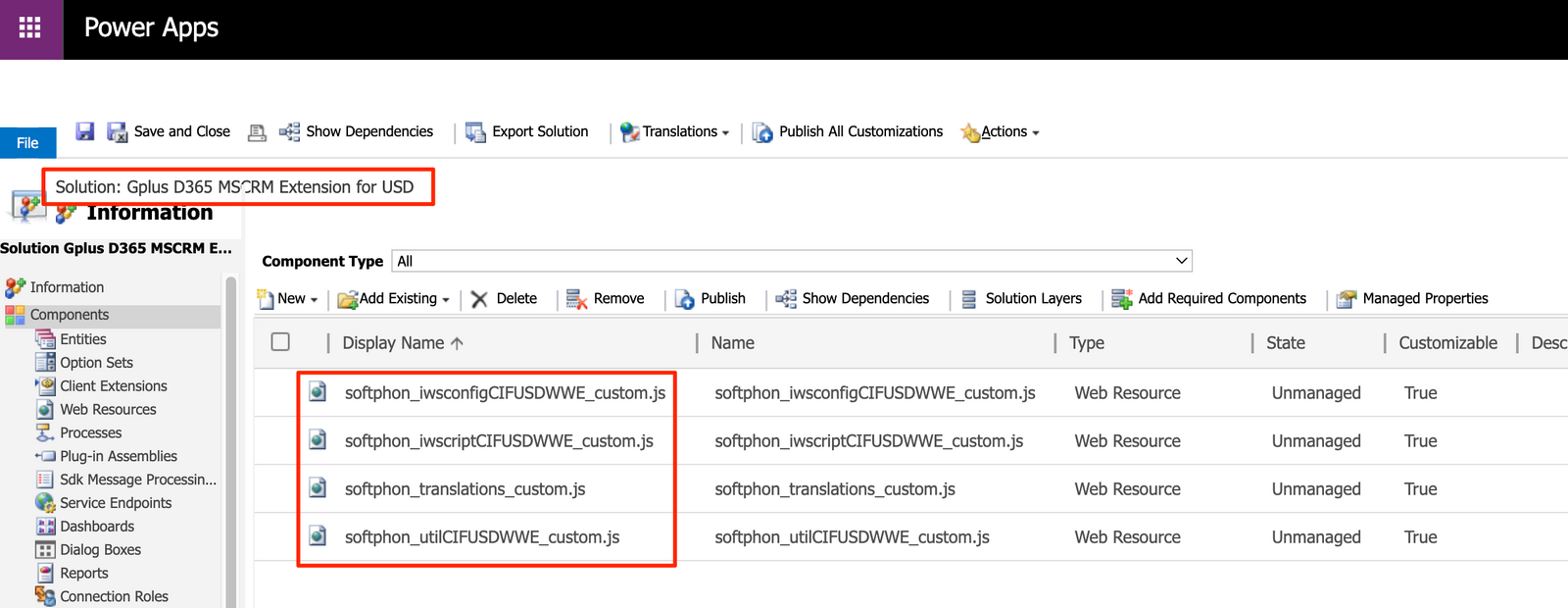Select Information in the solution tree
Image resolution: width=1568 pixels, height=608 pixels.
pos(67,287)
